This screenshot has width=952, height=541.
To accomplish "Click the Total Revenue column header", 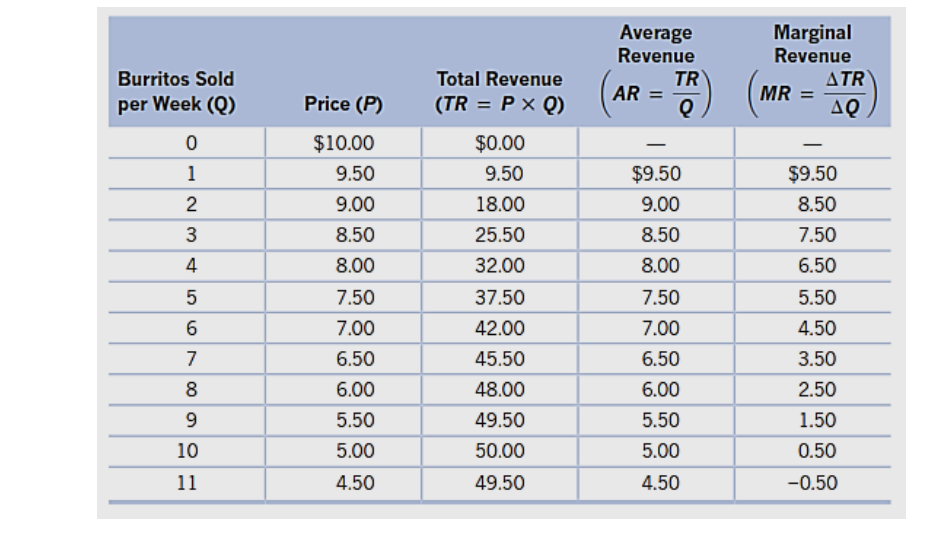I will [499, 91].
